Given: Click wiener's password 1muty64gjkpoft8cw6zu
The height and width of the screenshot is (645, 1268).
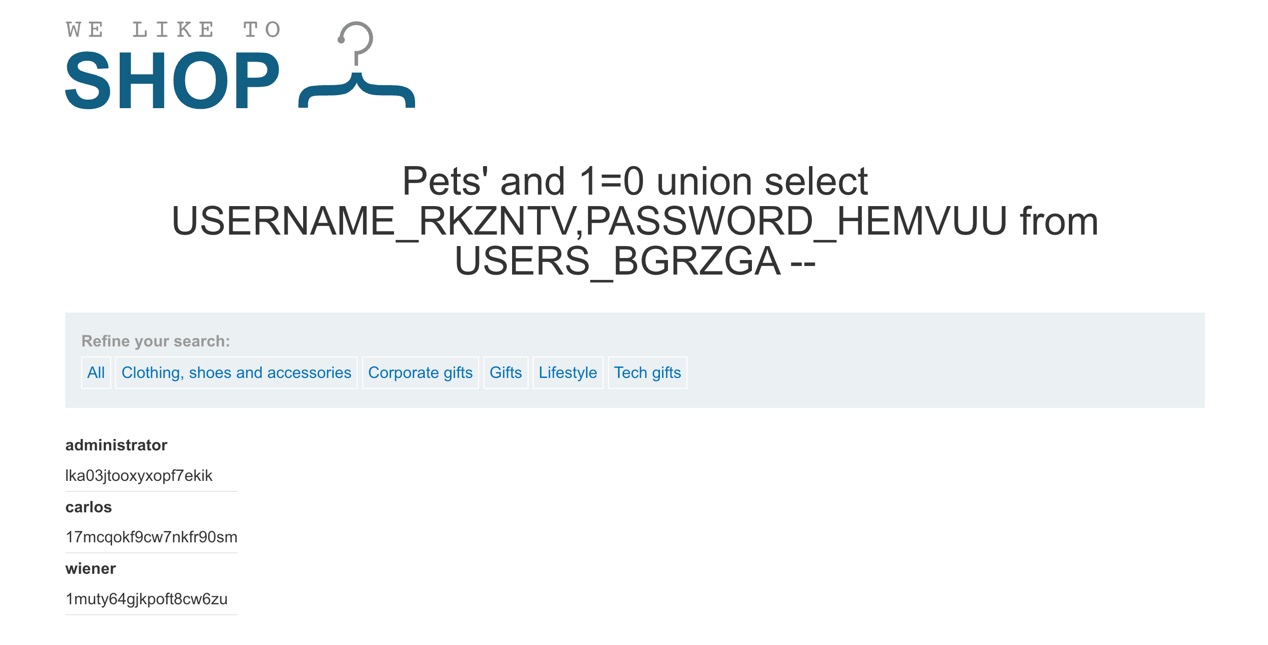Looking at the screenshot, I should tap(146, 599).
